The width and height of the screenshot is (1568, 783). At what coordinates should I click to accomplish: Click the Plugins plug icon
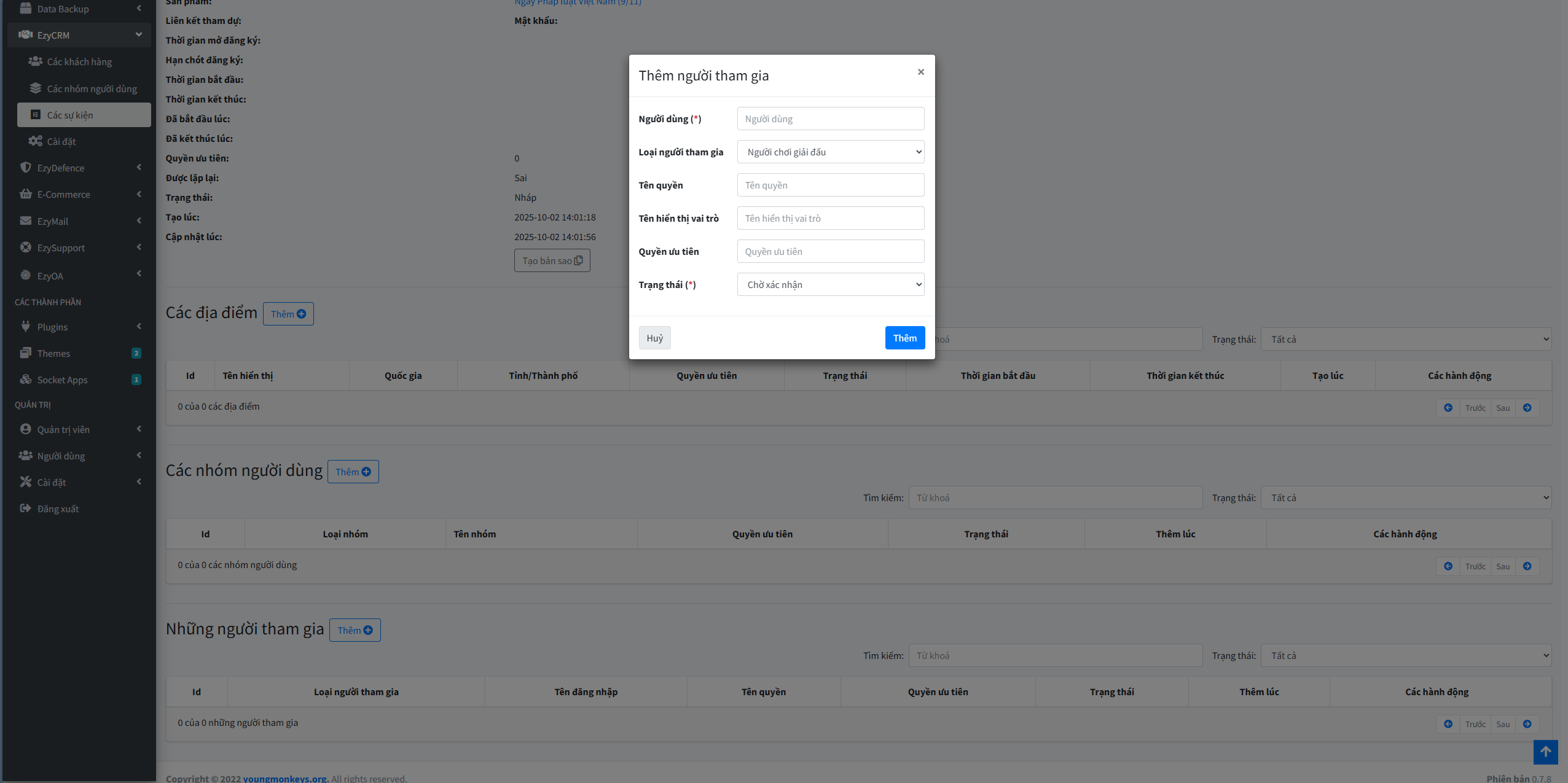click(25, 327)
